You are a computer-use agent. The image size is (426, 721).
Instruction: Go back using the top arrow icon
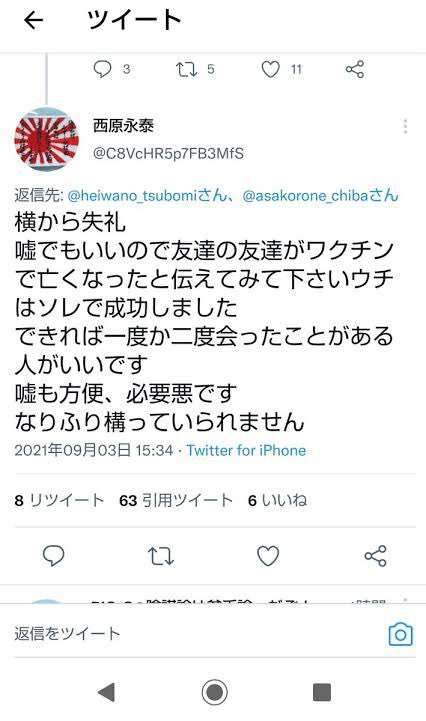click(34, 20)
